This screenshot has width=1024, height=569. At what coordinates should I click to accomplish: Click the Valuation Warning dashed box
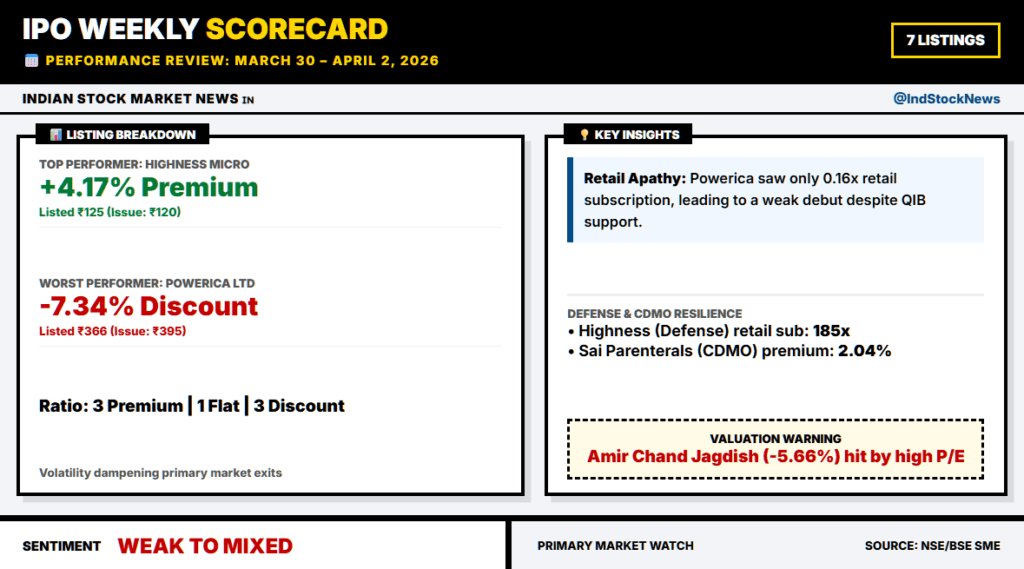point(775,448)
